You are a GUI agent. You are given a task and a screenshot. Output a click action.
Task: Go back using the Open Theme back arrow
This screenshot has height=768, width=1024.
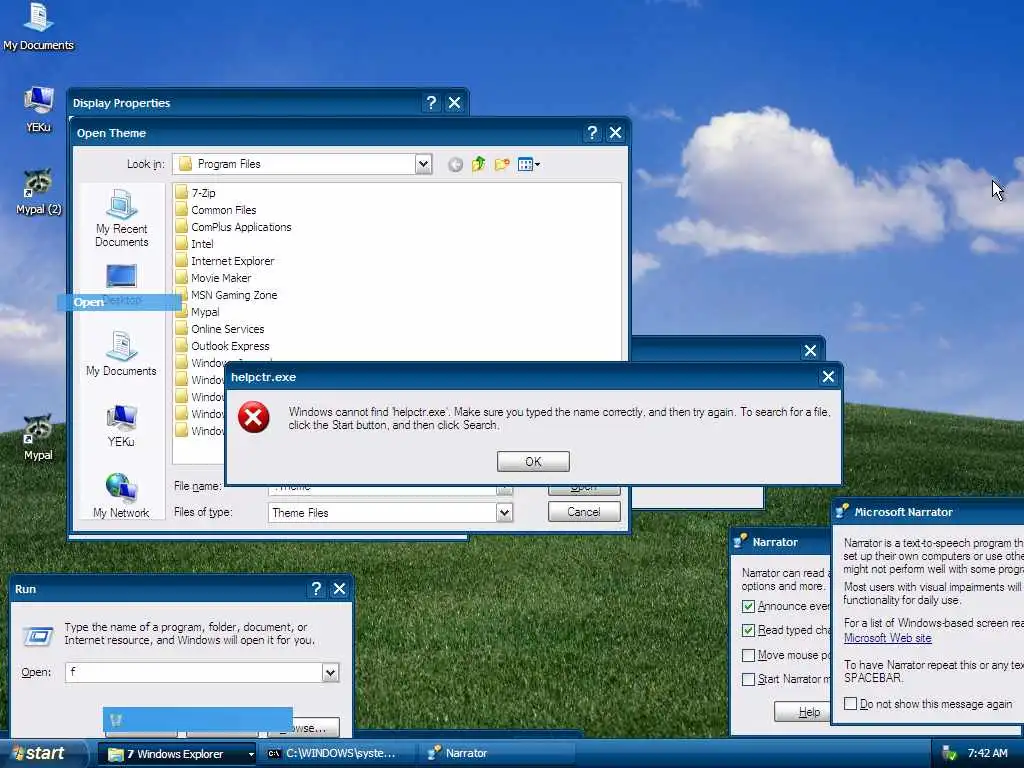(x=455, y=165)
